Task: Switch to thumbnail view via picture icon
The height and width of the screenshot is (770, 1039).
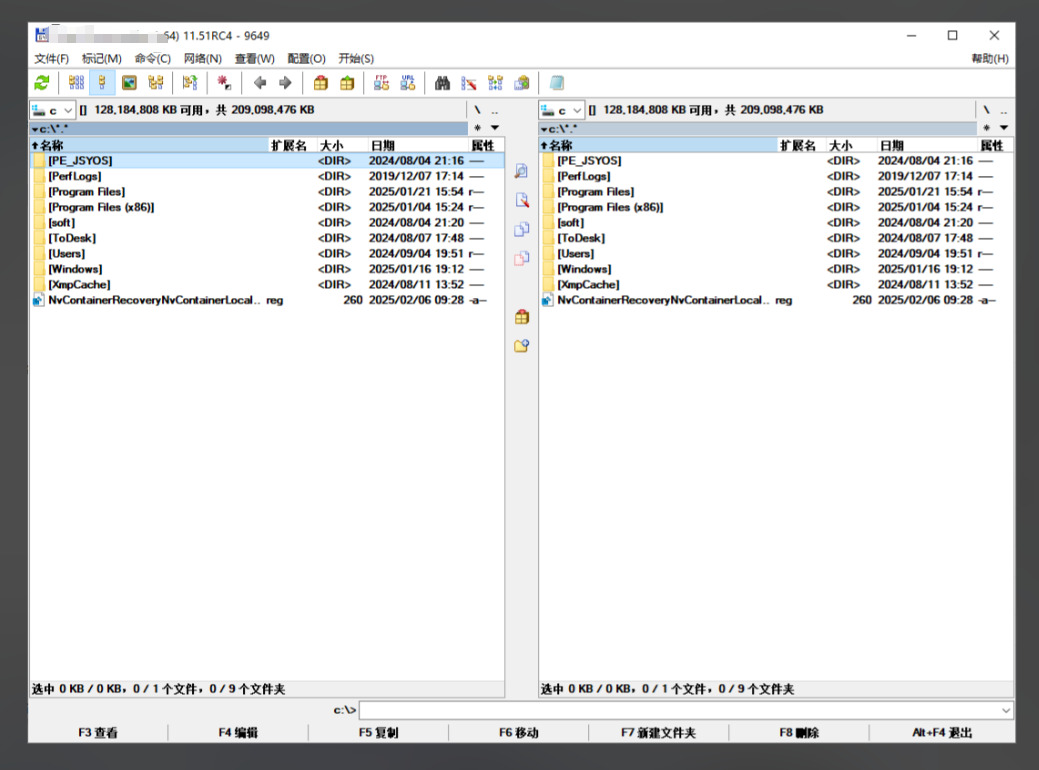Action: (129, 83)
